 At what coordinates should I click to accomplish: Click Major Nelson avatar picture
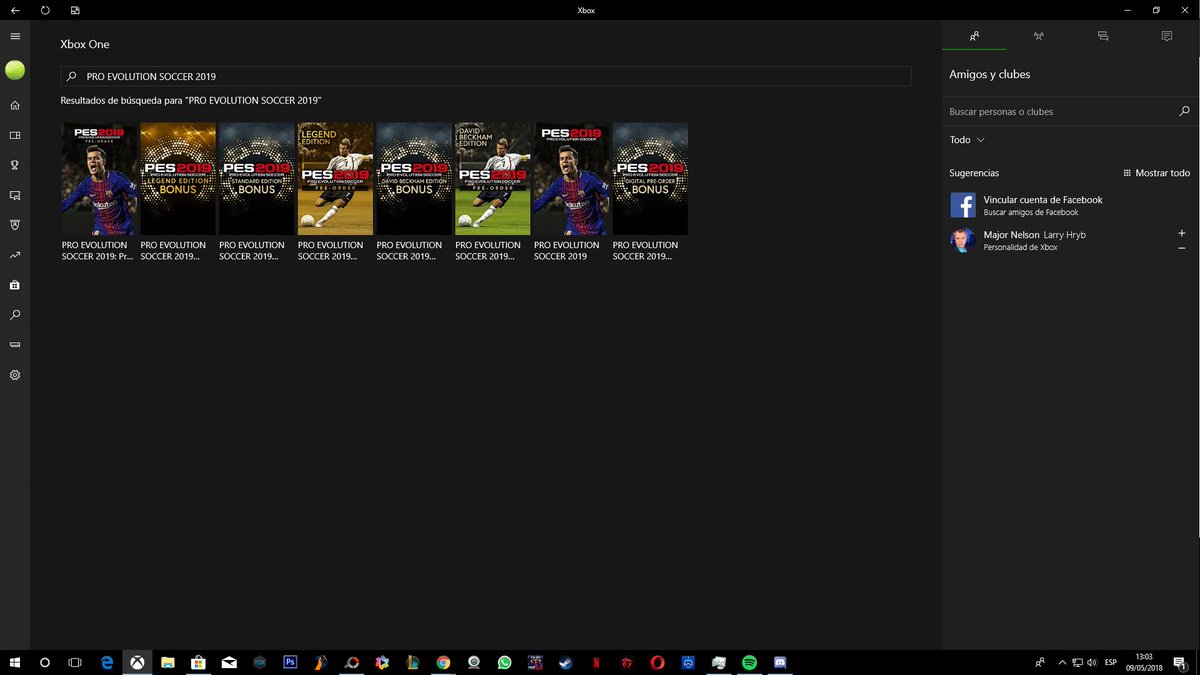point(963,240)
